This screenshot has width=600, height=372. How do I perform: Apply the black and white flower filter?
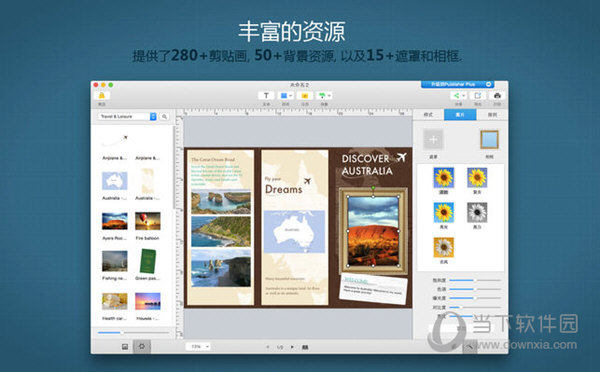(x=477, y=212)
